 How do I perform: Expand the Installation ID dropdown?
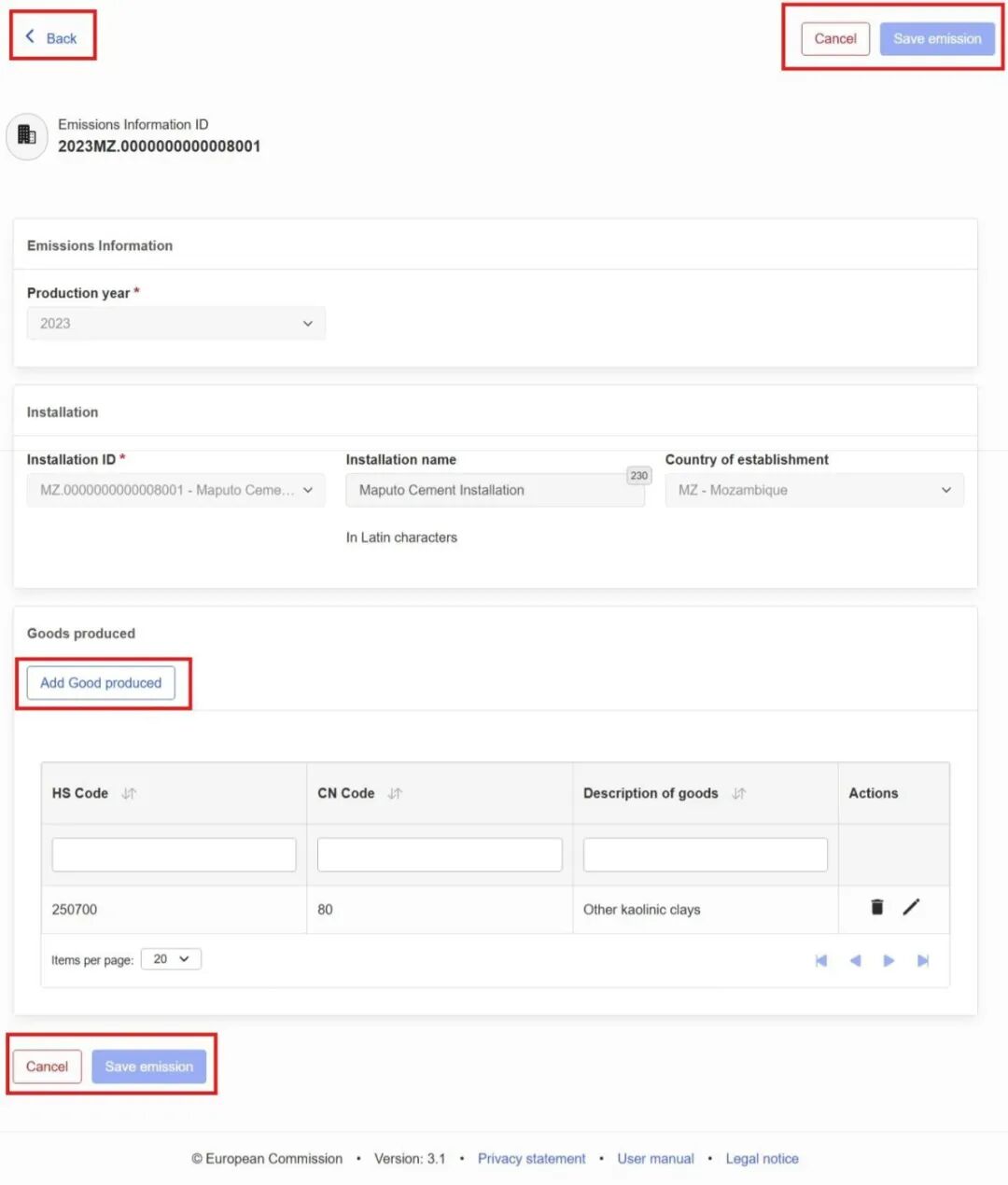click(176, 490)
